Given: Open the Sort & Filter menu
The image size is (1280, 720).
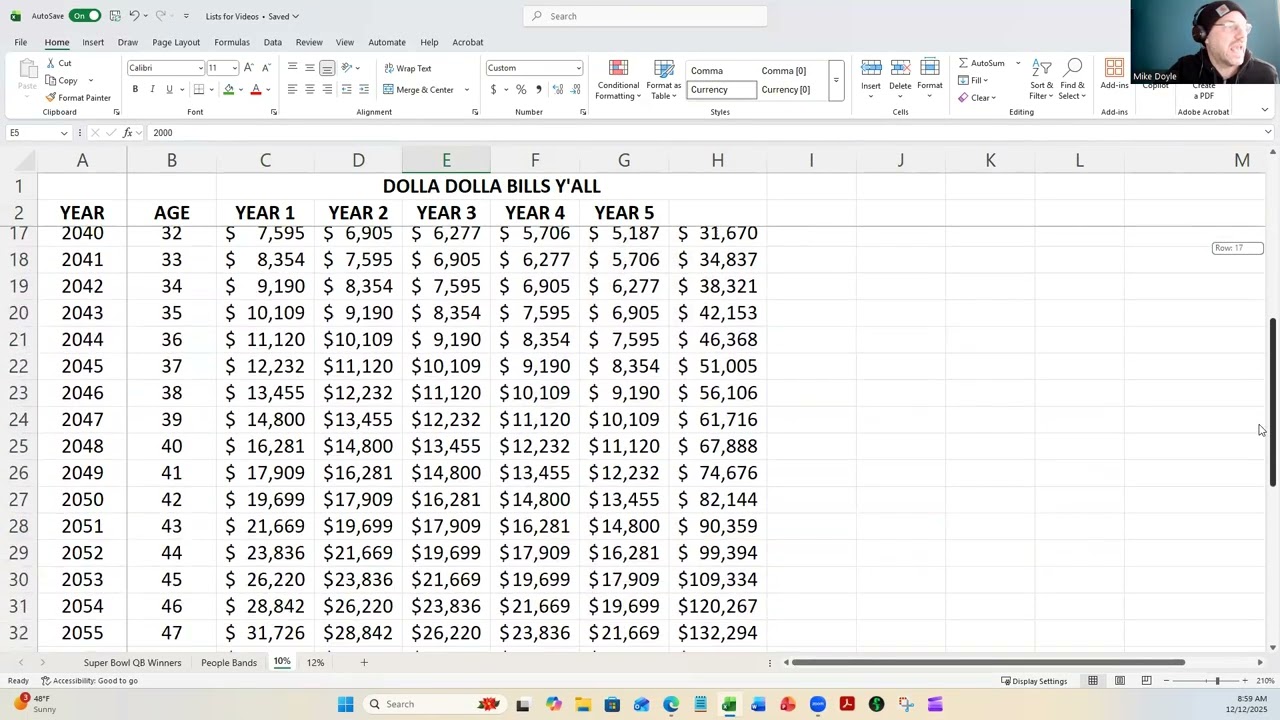Looking at the screenshot, I should click(x=1041, y=80).
